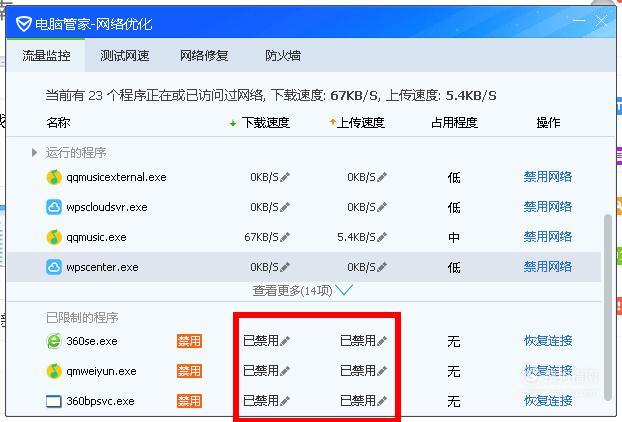Click 67KB/S download value for qqmusic.exe
The width and height of the screenshot is (622, 422).
[261, 237]
